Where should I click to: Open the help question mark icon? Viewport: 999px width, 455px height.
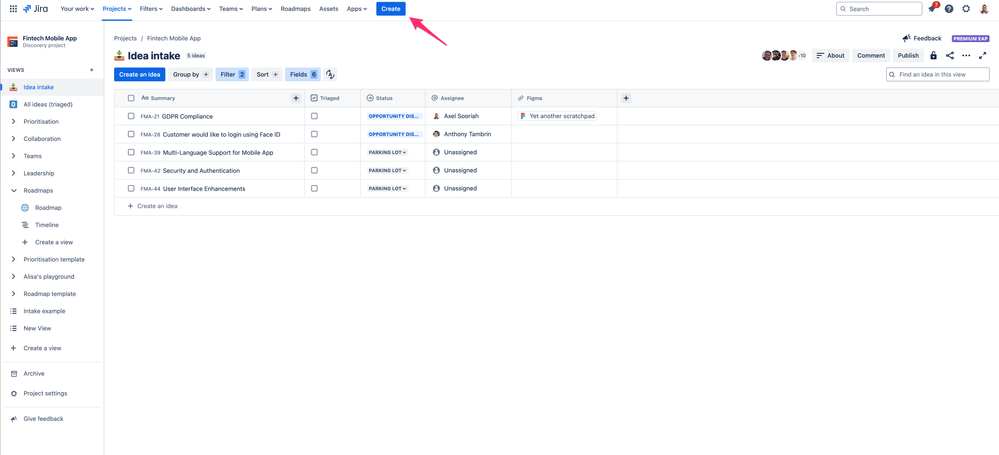[949, 9]
